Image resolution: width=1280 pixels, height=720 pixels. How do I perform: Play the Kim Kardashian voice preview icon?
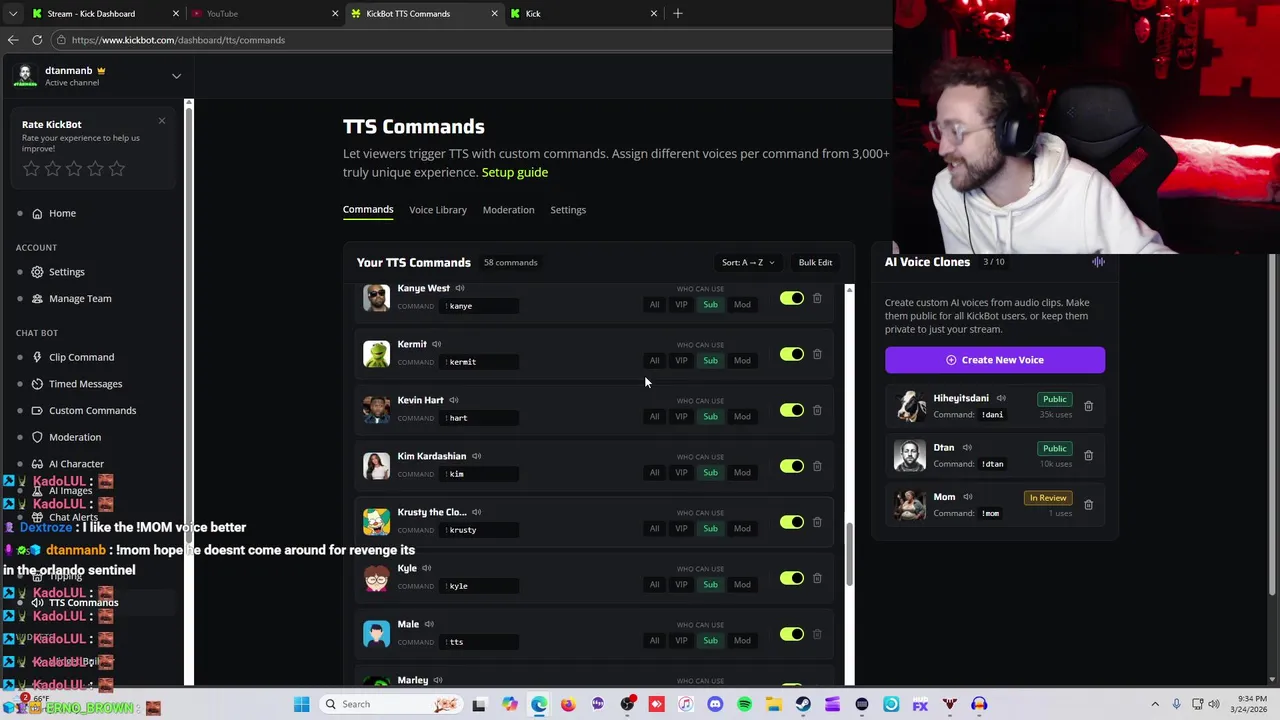476,456
